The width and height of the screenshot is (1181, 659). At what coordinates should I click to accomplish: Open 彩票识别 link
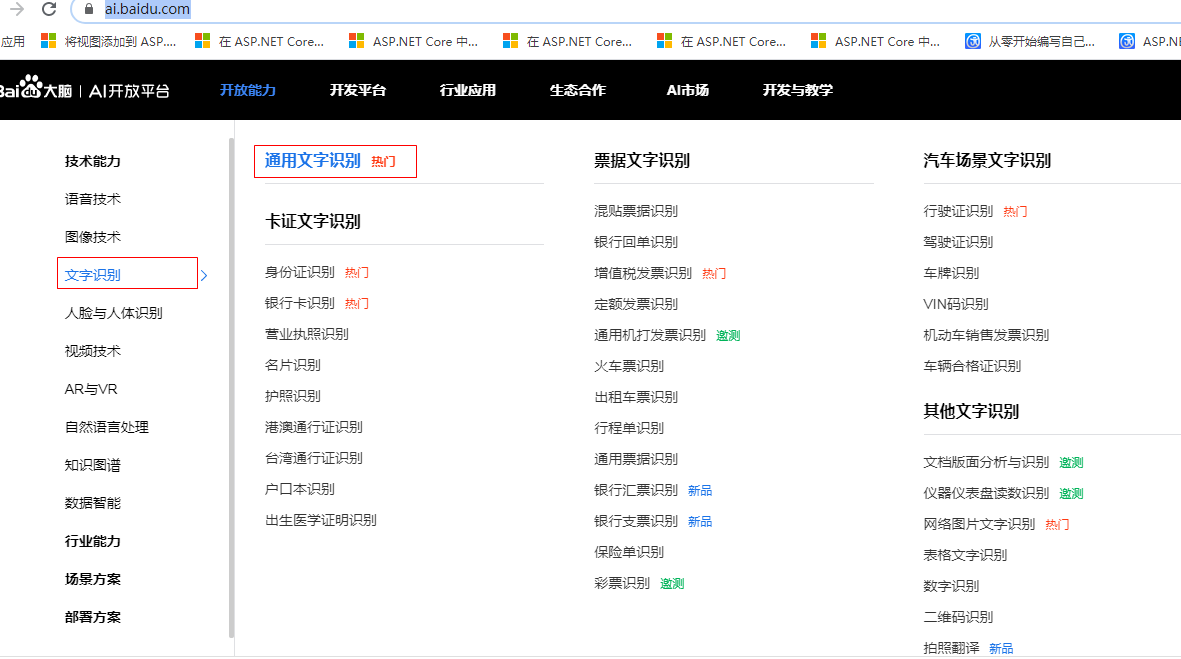coord(622,583)
